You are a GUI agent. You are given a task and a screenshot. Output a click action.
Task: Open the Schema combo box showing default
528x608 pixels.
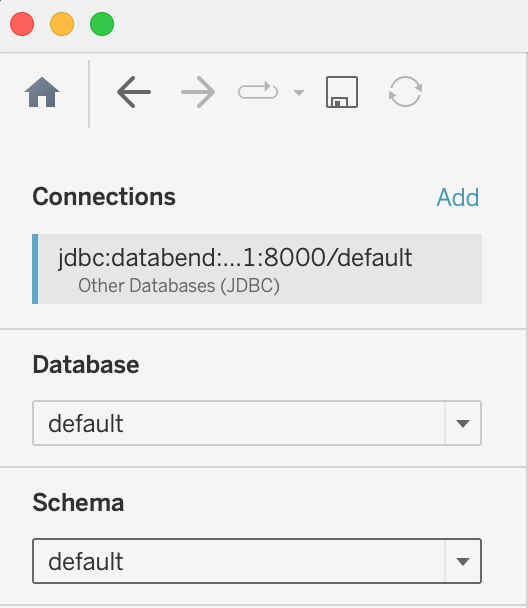[257, 561]
